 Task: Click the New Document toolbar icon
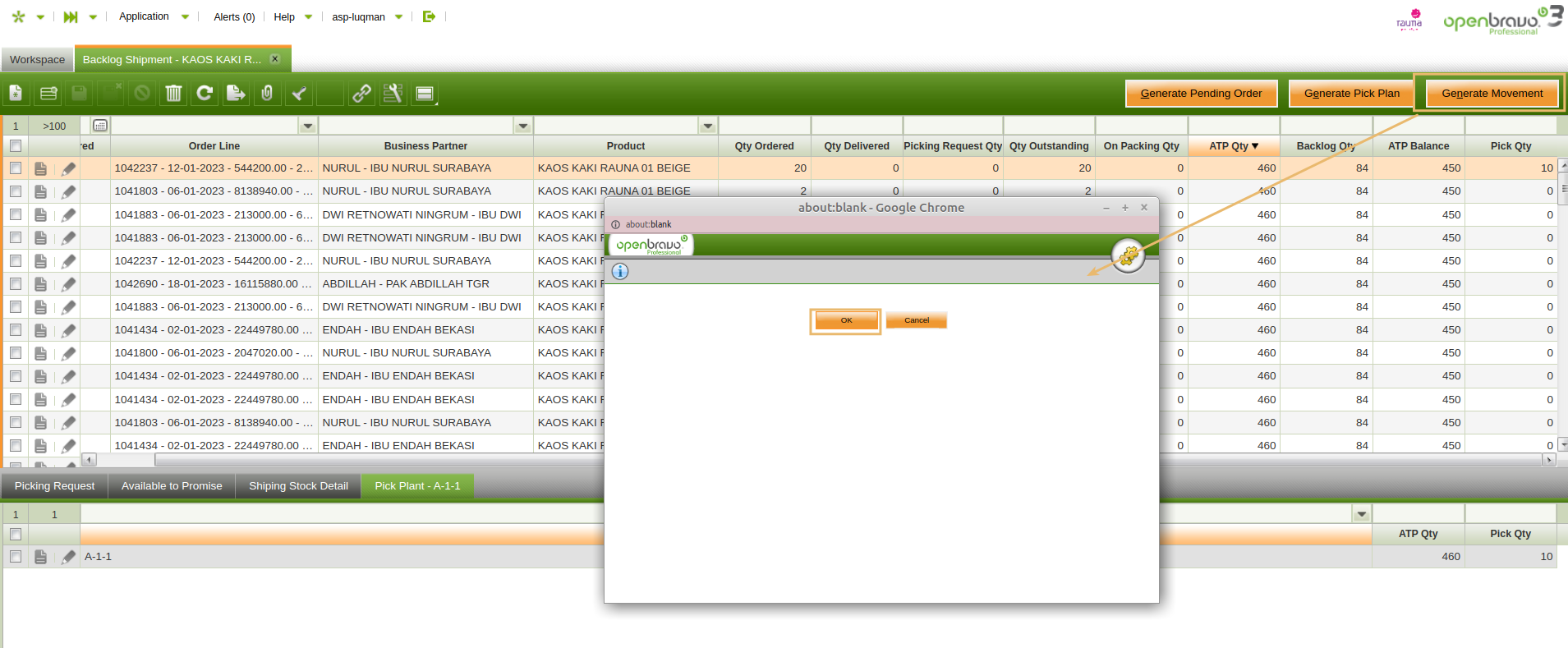point(16,94)
